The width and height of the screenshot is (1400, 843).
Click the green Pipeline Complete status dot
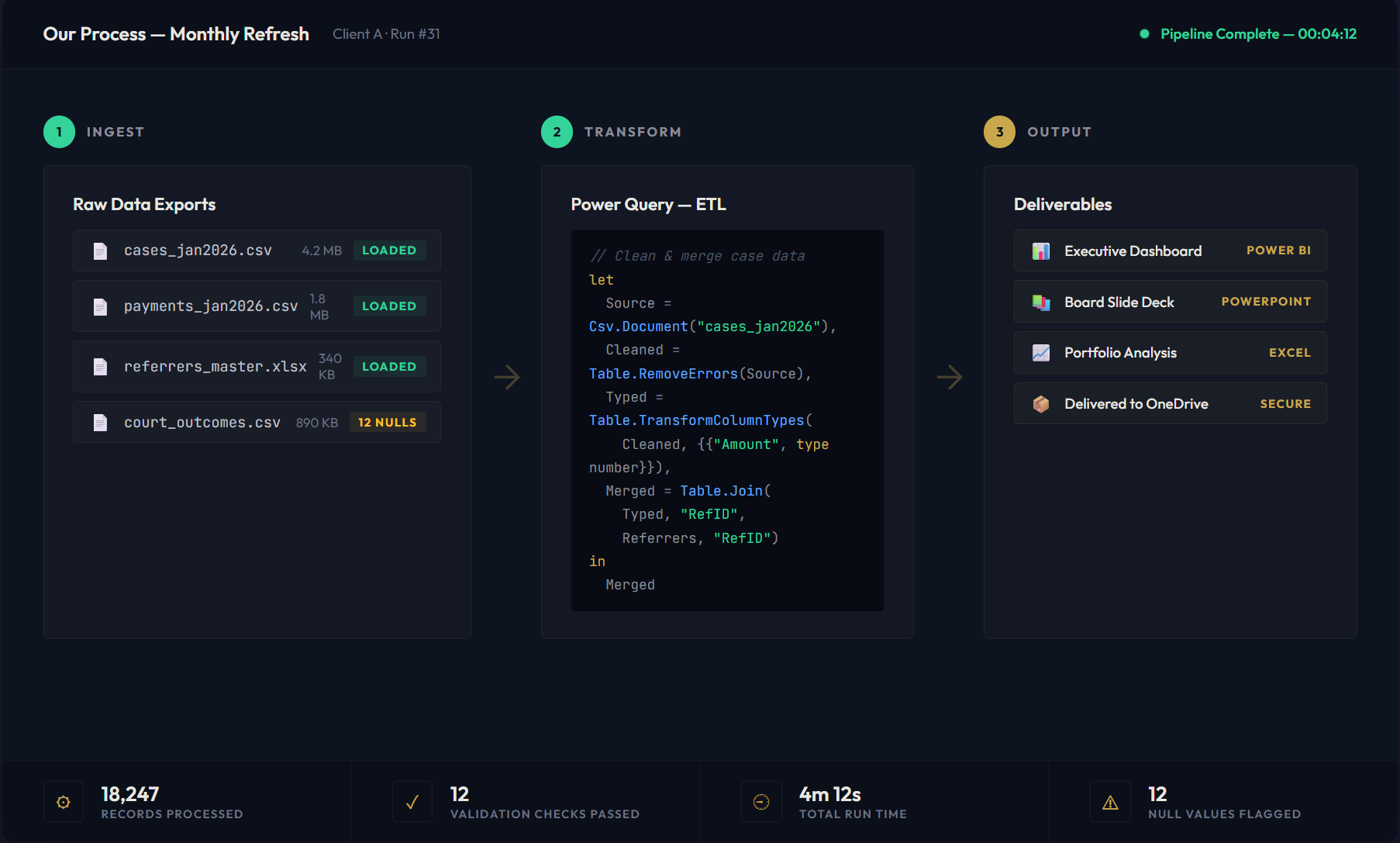1144,34
